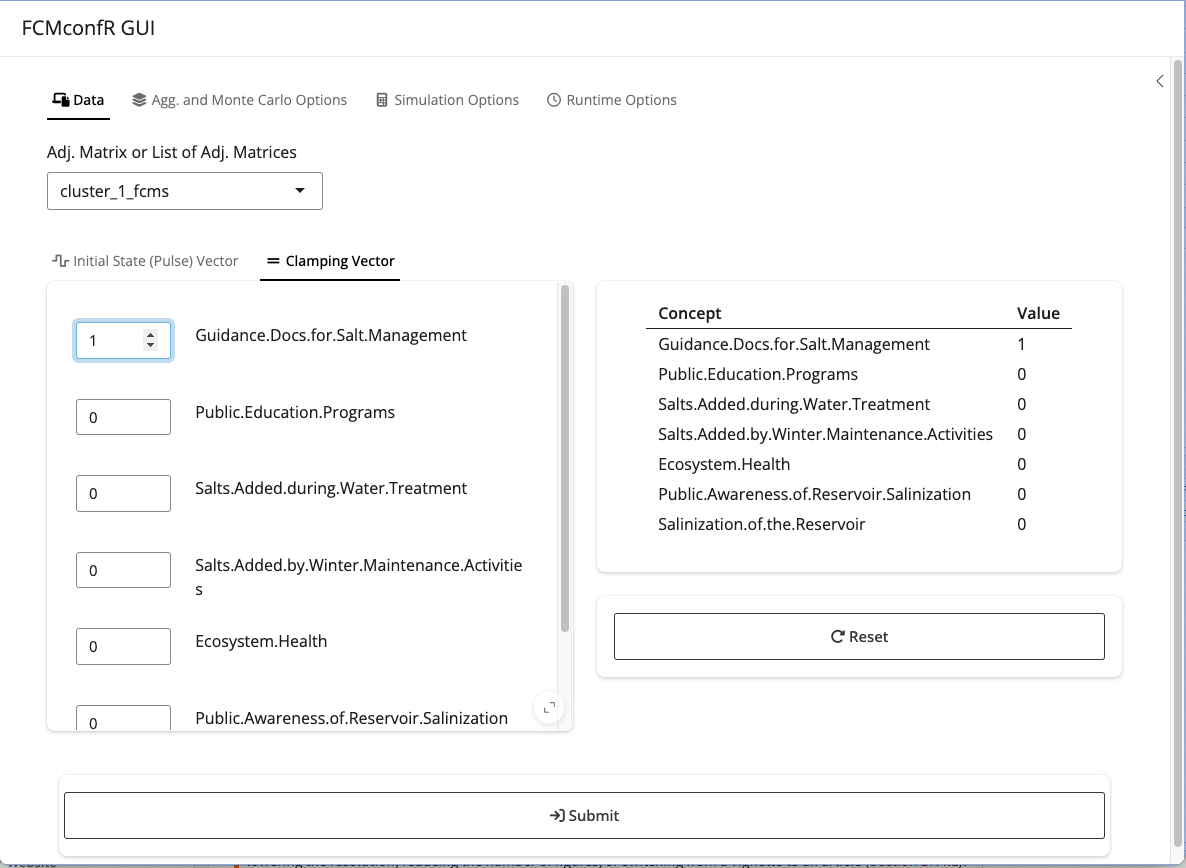
Task: Click the Public.Education.Programs value field
Action: pos(123,417)
